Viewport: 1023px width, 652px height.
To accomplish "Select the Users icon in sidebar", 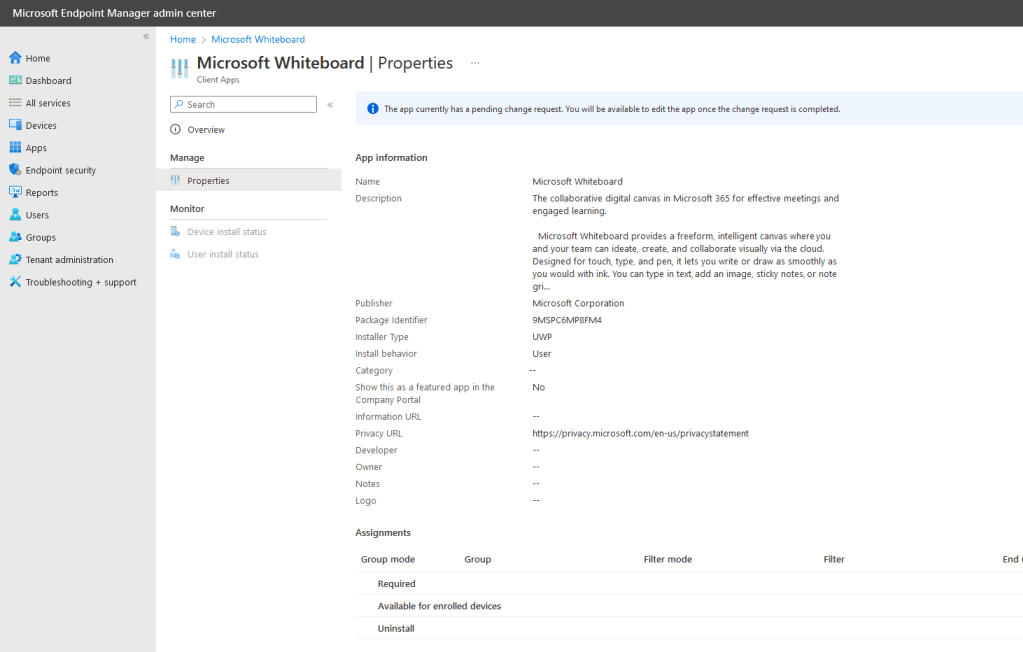I will coord(15,215).
